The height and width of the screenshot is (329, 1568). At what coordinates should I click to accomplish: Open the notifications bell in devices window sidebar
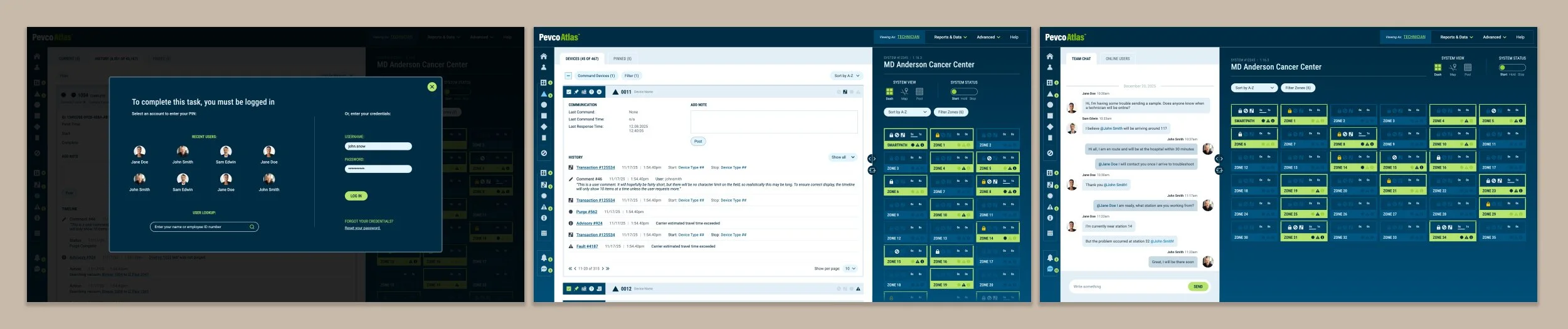click(x=544, y=258)
